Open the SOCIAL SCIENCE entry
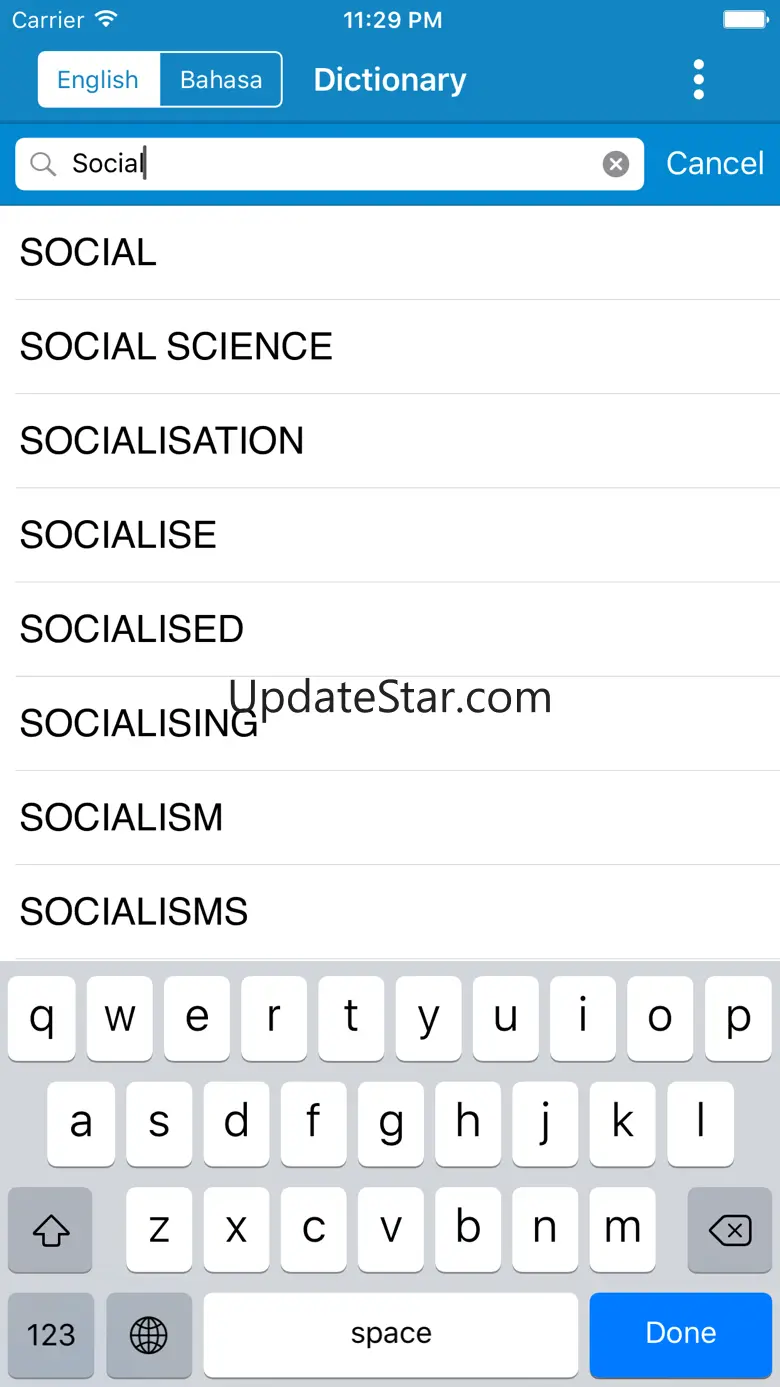 (176, 347)
